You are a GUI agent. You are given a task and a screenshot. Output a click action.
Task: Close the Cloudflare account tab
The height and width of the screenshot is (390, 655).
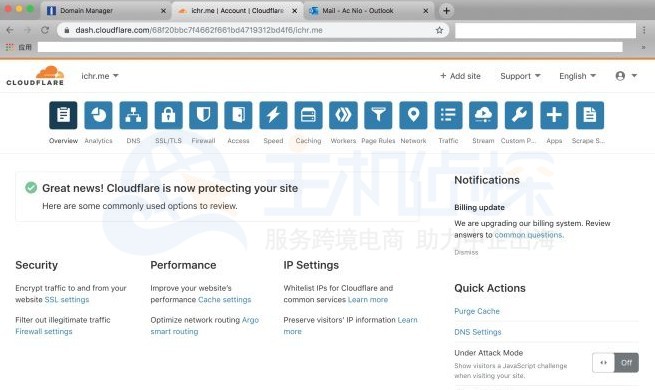pyautogui.click(x=294, y=11)
